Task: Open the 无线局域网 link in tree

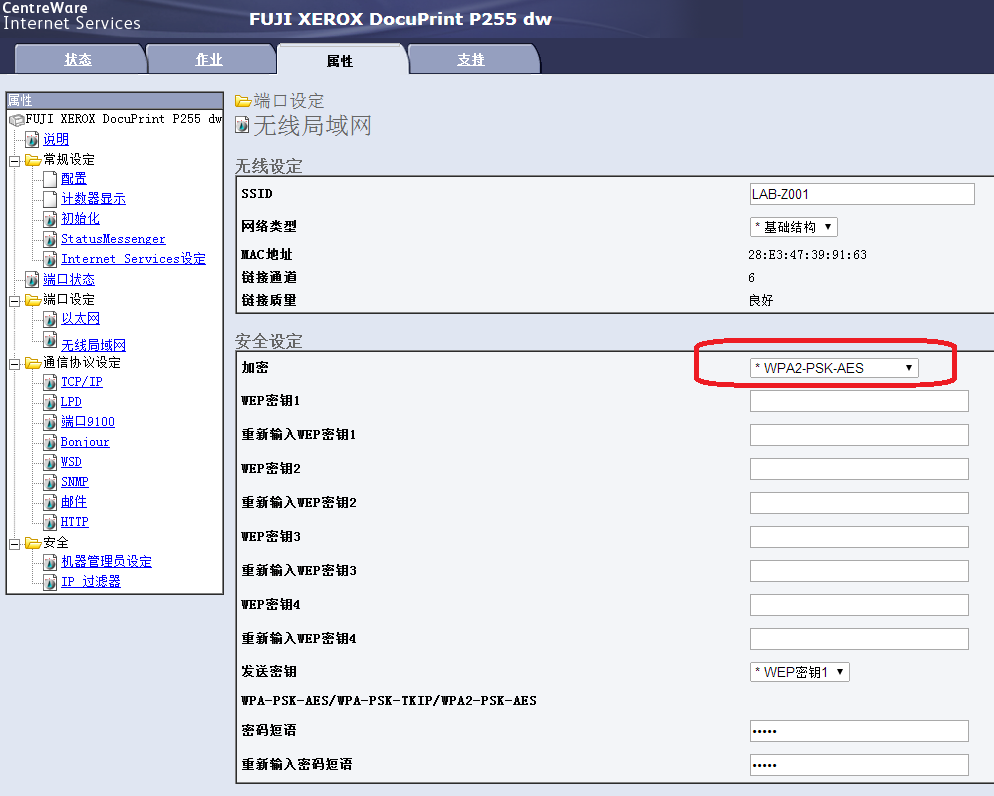Action: click(93, 345)
